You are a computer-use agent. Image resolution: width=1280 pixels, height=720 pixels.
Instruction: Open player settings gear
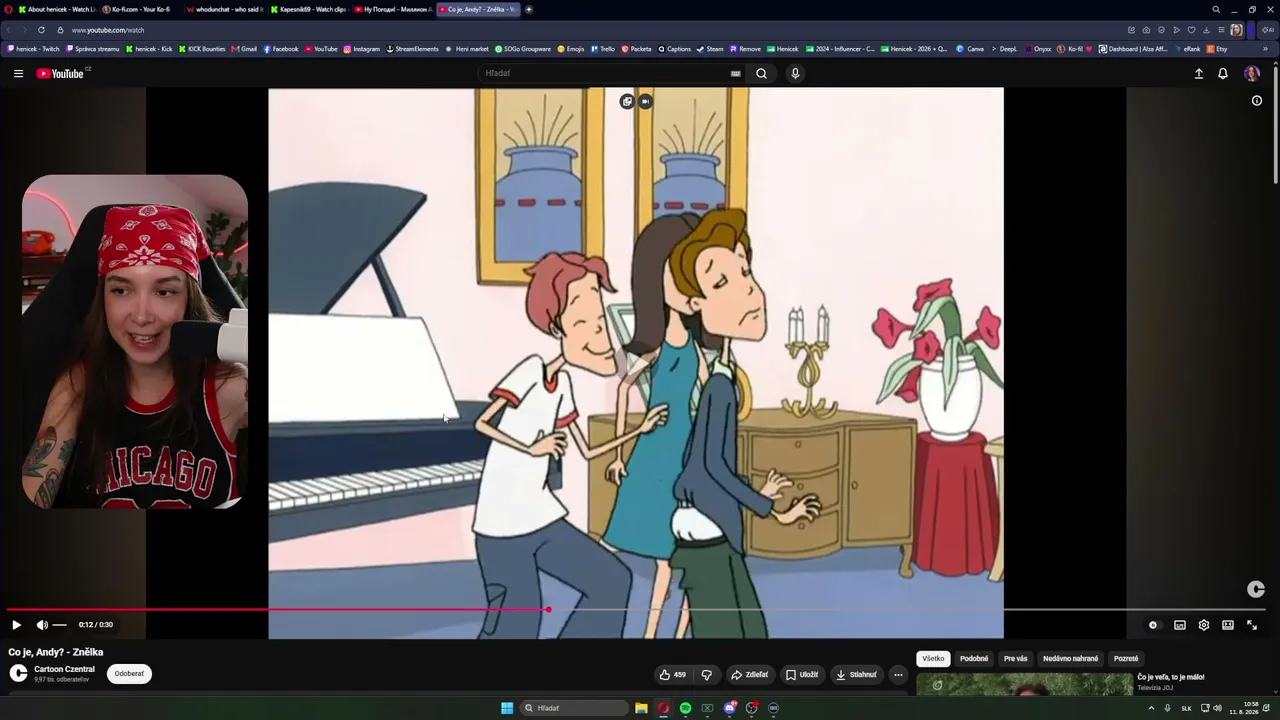1204,625
